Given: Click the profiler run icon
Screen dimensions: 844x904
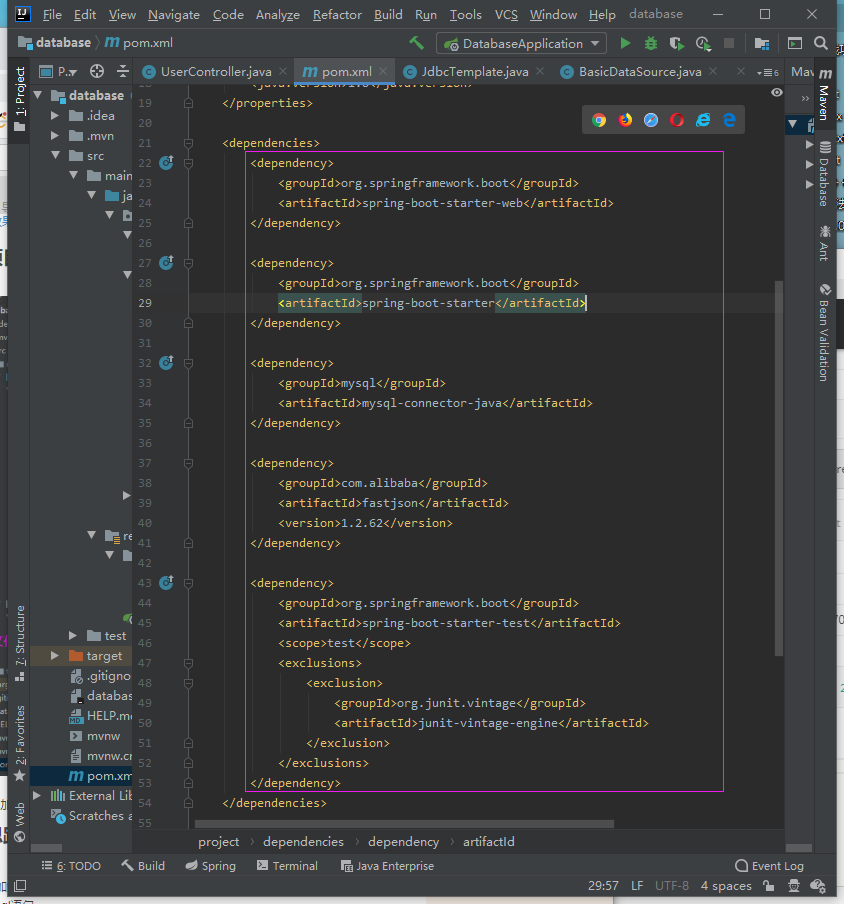Looking at the screenshot, I should pyautogui.click(x=703, y=43).
